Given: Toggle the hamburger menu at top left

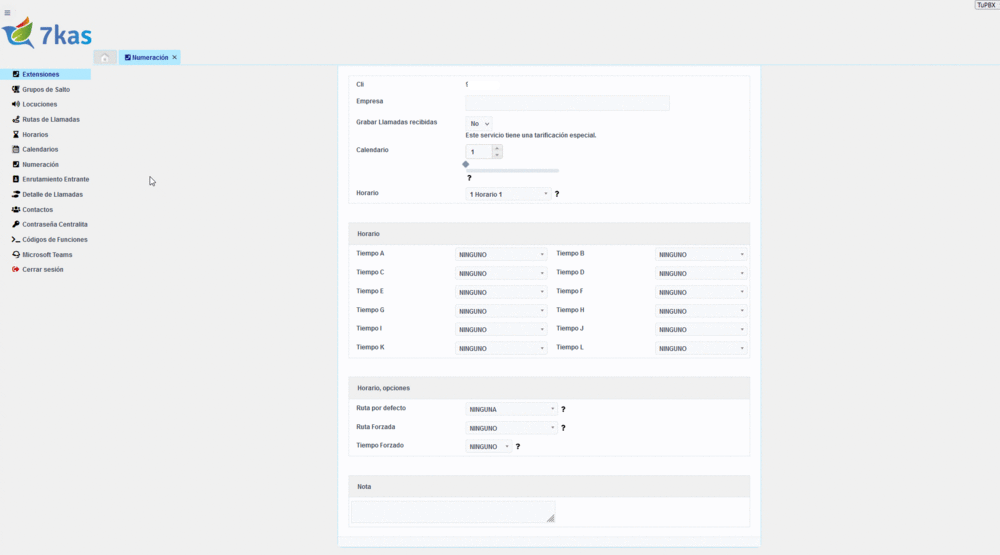Looking at the screenshot, I should coord(7,12).
